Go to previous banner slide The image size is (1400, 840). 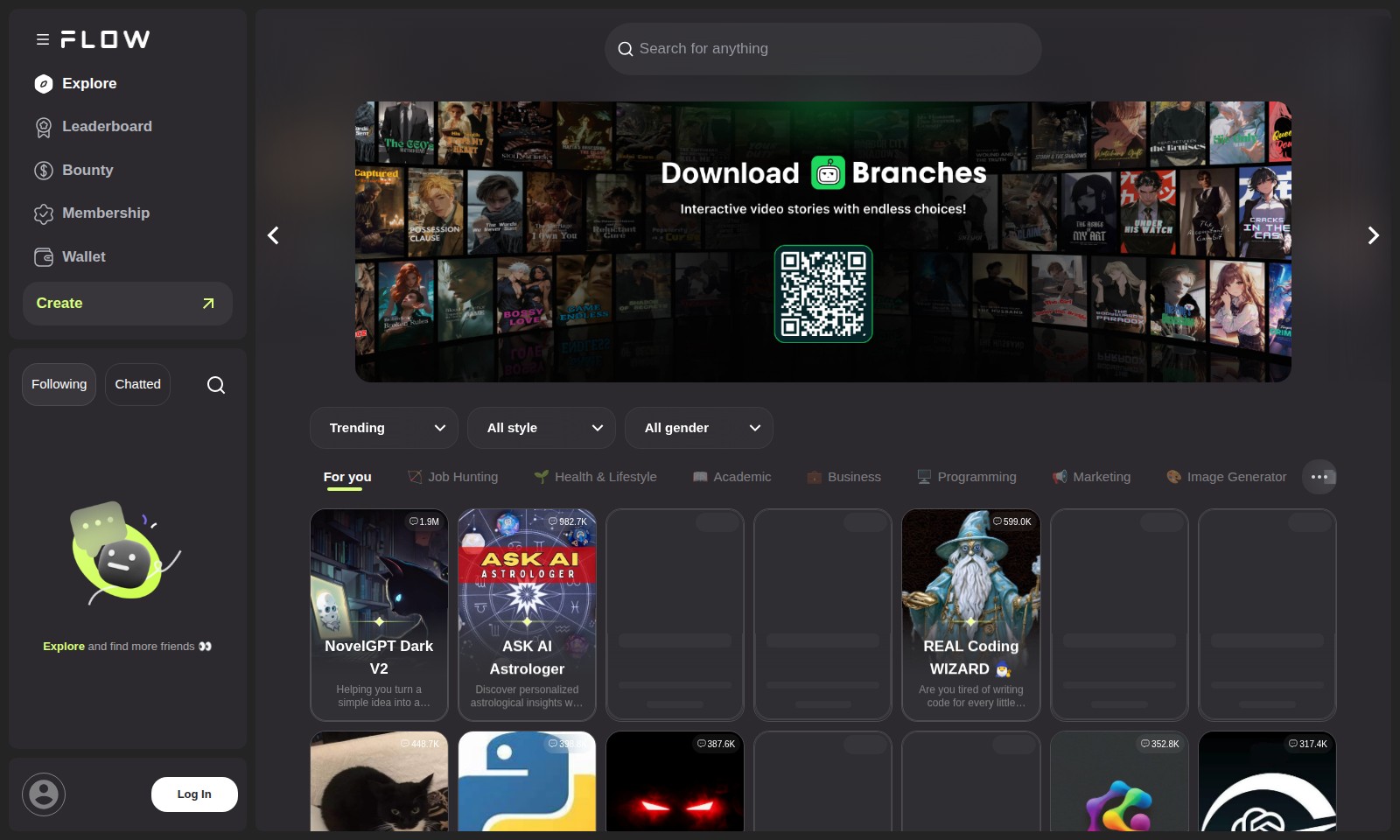click(273, 235)
